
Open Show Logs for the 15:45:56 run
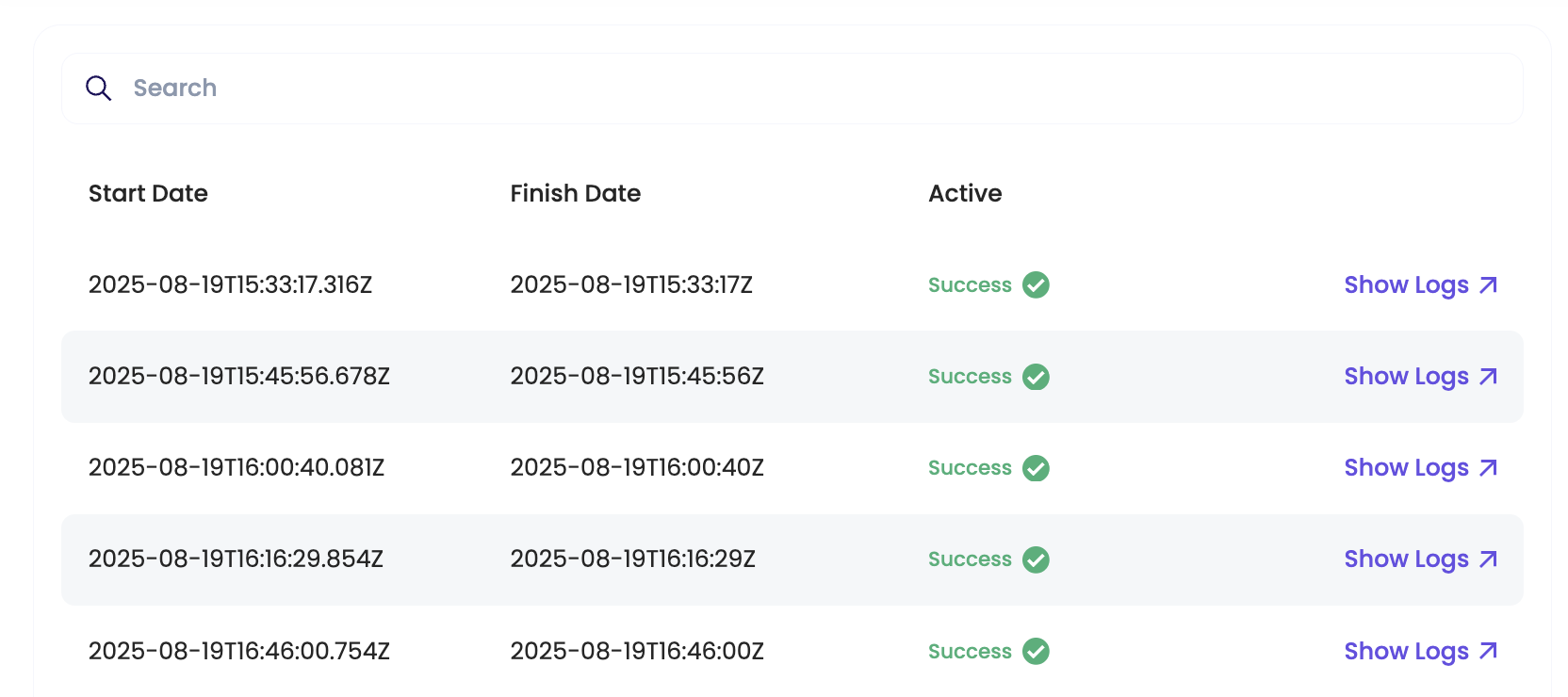click(1420, 377)
